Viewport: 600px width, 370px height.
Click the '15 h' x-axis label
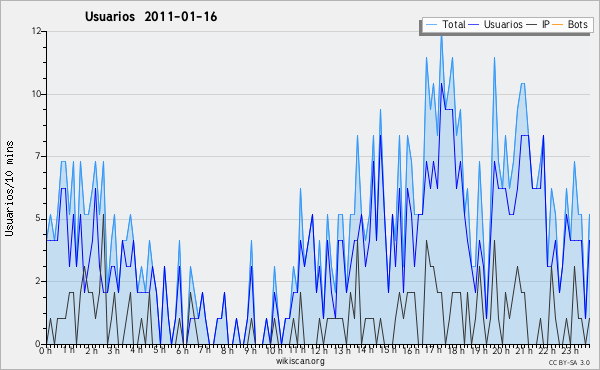[x=388, y=350]
